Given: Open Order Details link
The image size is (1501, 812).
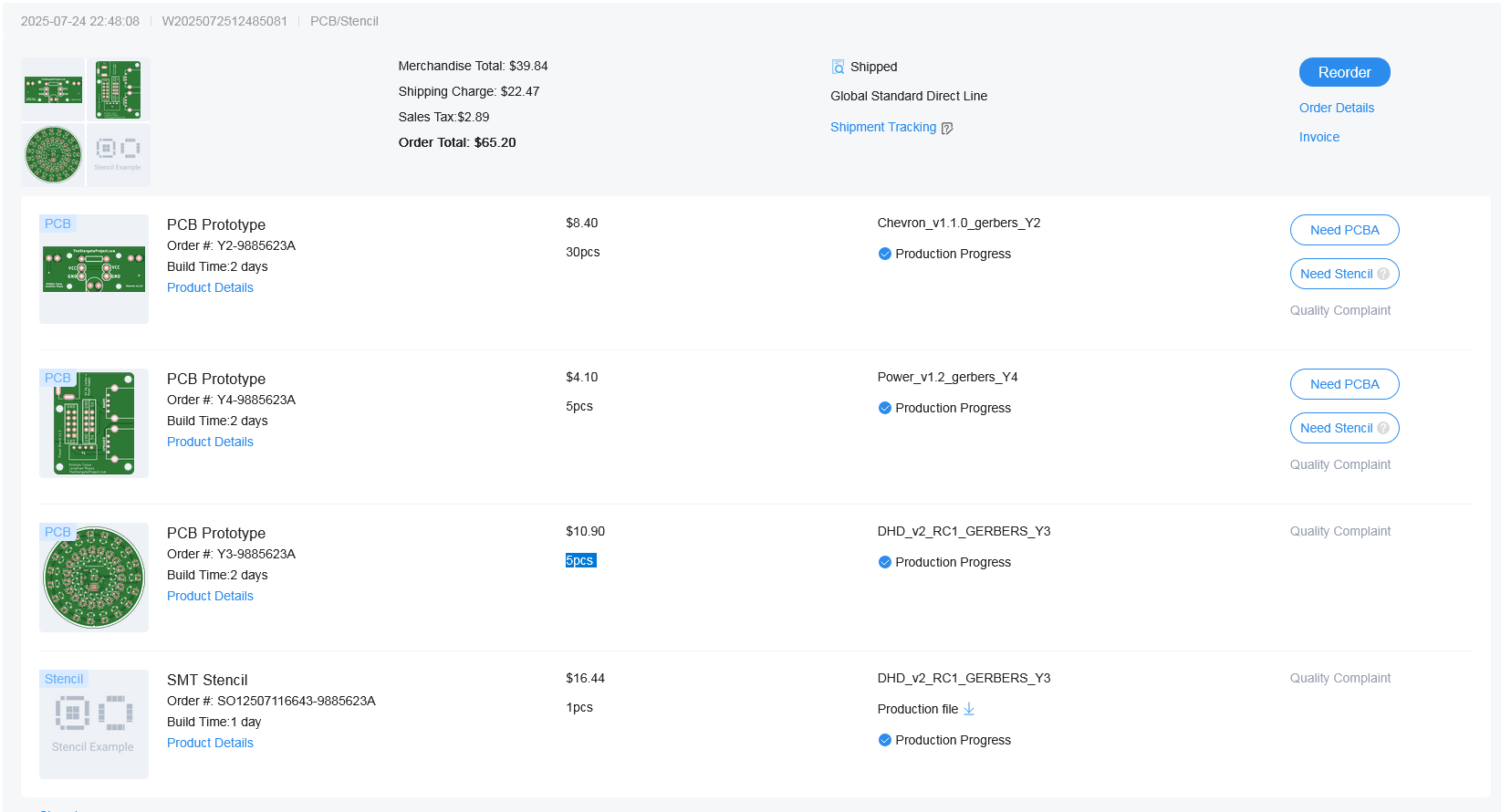Looking at the screenshot, I should (1336, 108).
